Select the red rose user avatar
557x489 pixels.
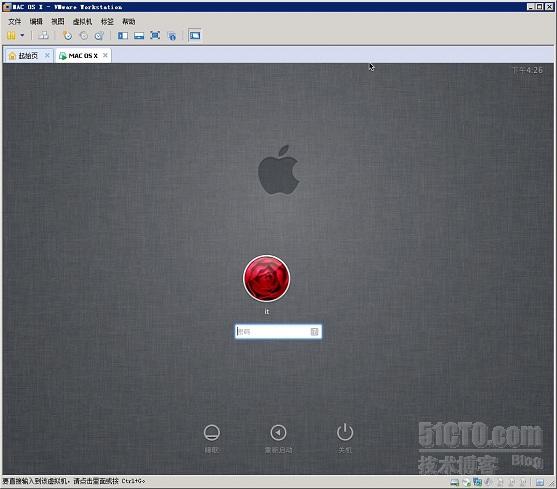267,278
